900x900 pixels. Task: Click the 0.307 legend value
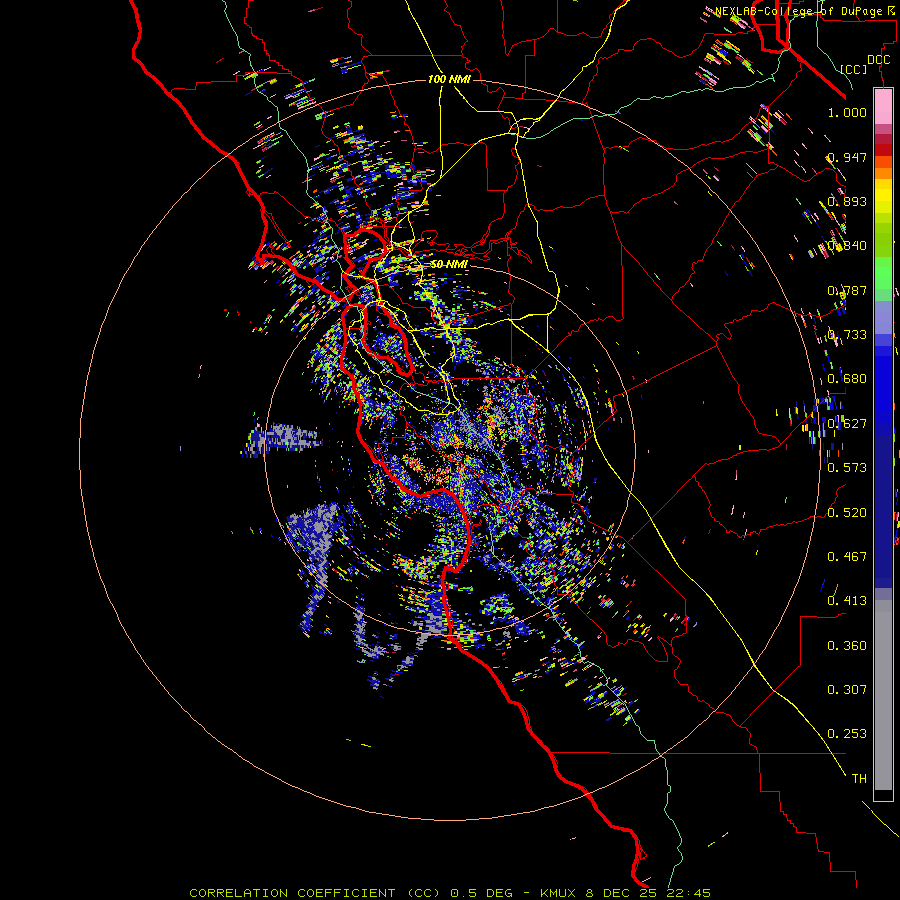point(847,690)
